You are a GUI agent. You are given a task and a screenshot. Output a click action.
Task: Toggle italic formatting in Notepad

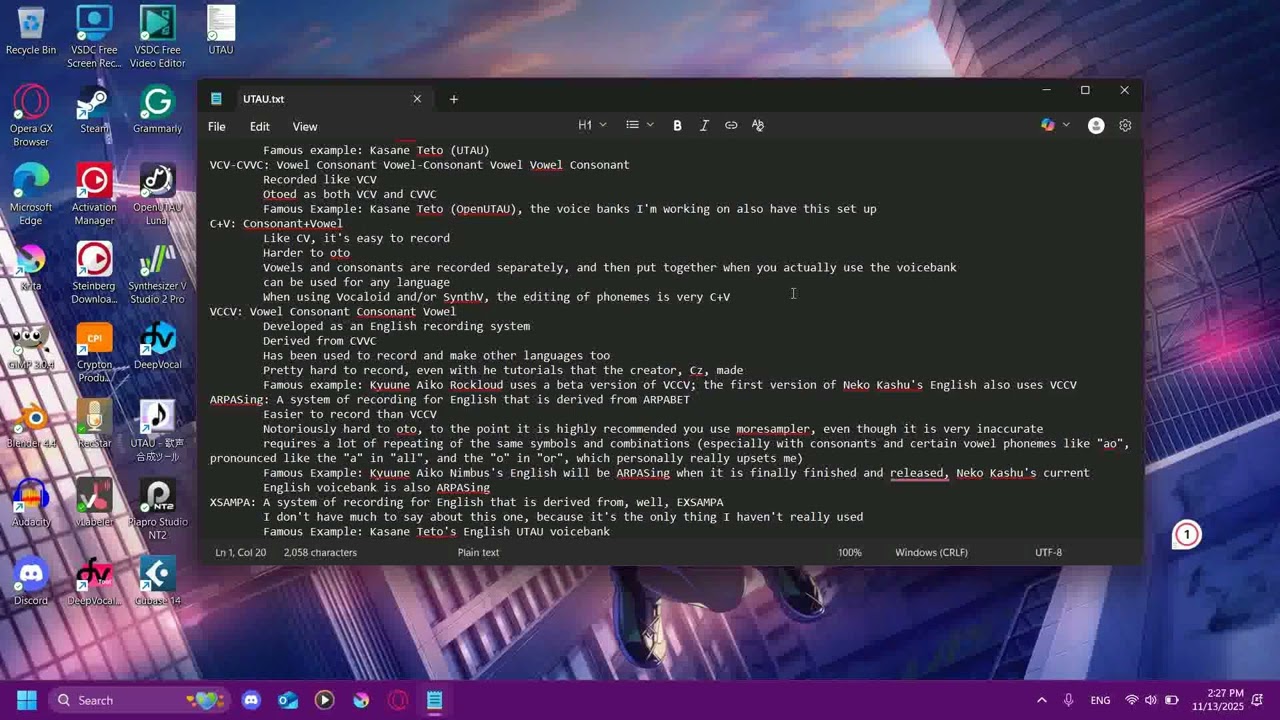(704, 125)
